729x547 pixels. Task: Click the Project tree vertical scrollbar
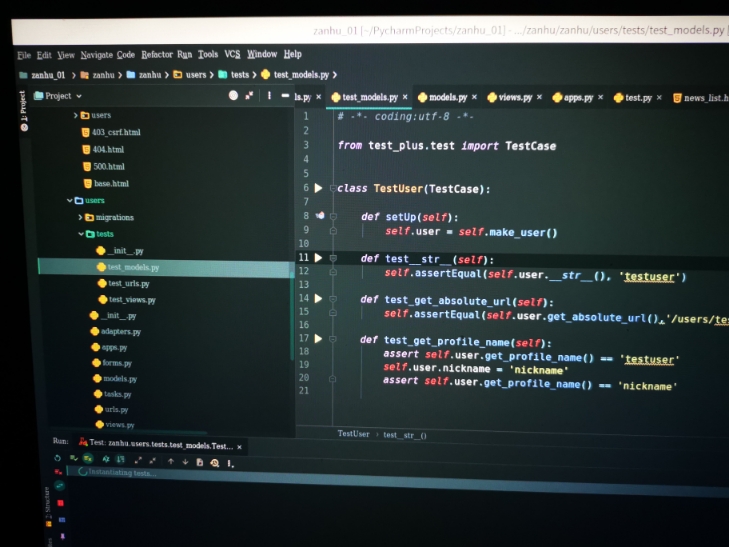pos(292,318)
